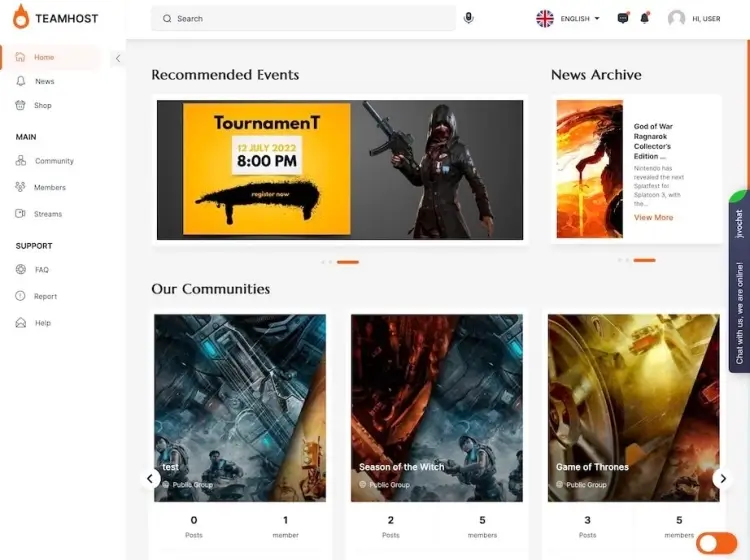Go to Members in sidebar
750x560 pixels.
tap(50, 187)
